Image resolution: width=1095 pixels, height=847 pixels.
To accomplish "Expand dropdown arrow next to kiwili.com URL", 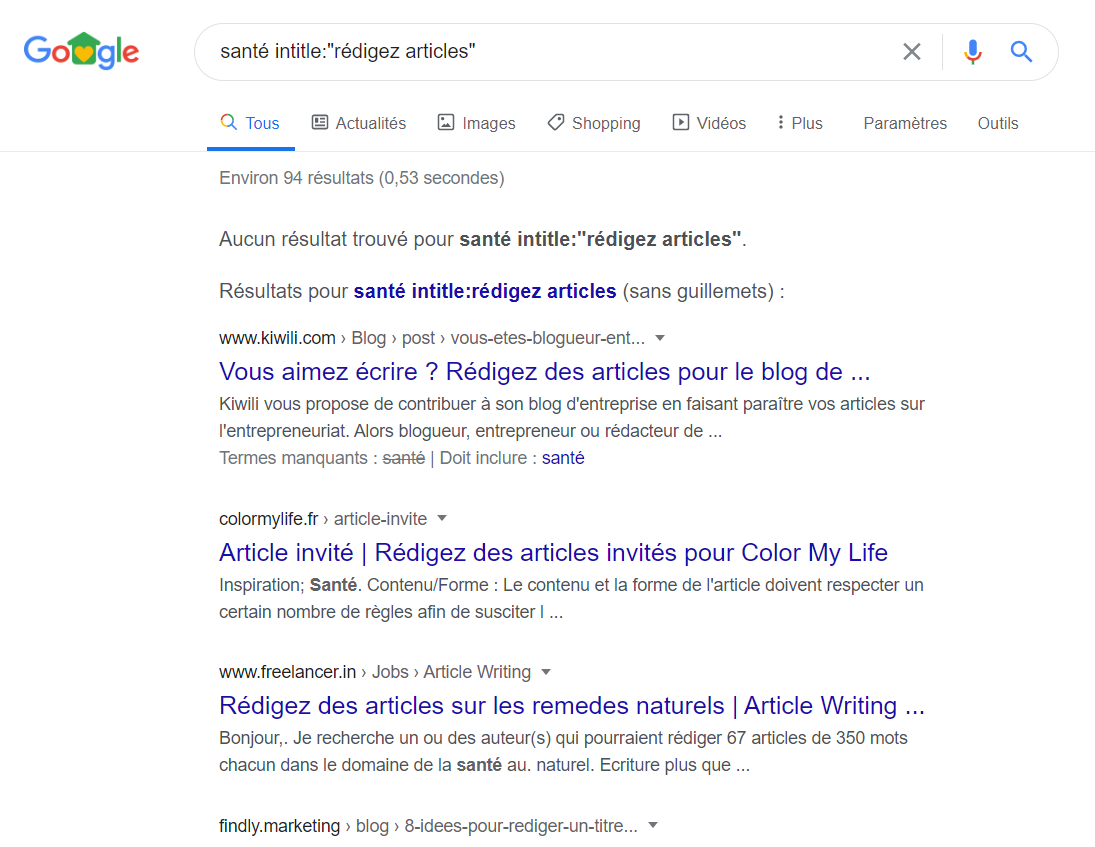I will (x=660, y=338).
